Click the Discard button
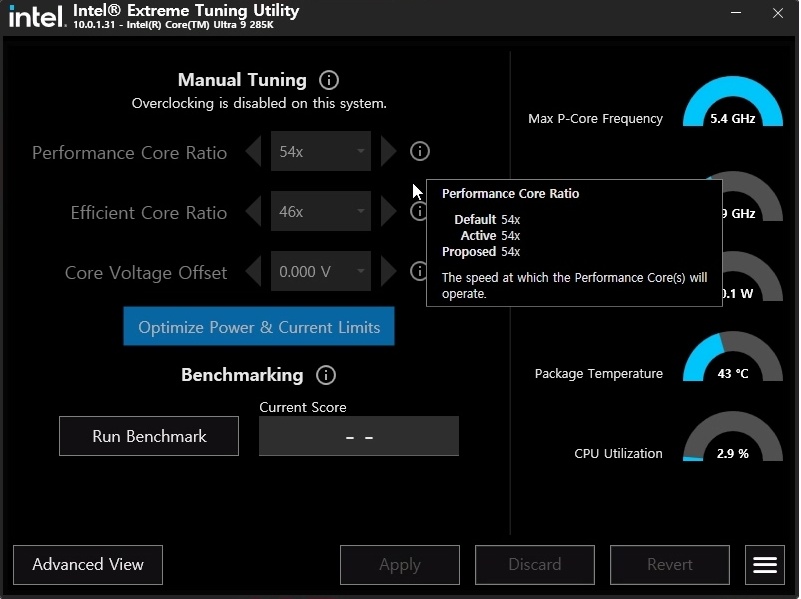801x599 pixels. pyautogui.click(x=535, y=565)
